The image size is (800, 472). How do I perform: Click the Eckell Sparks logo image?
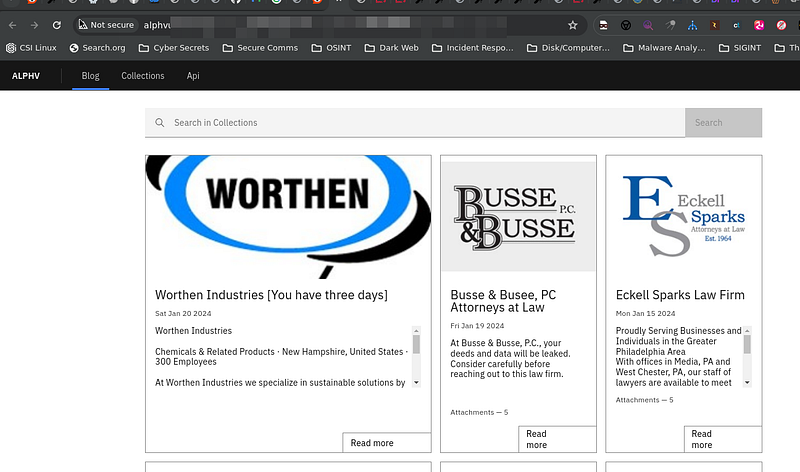[x=684, y=216]
